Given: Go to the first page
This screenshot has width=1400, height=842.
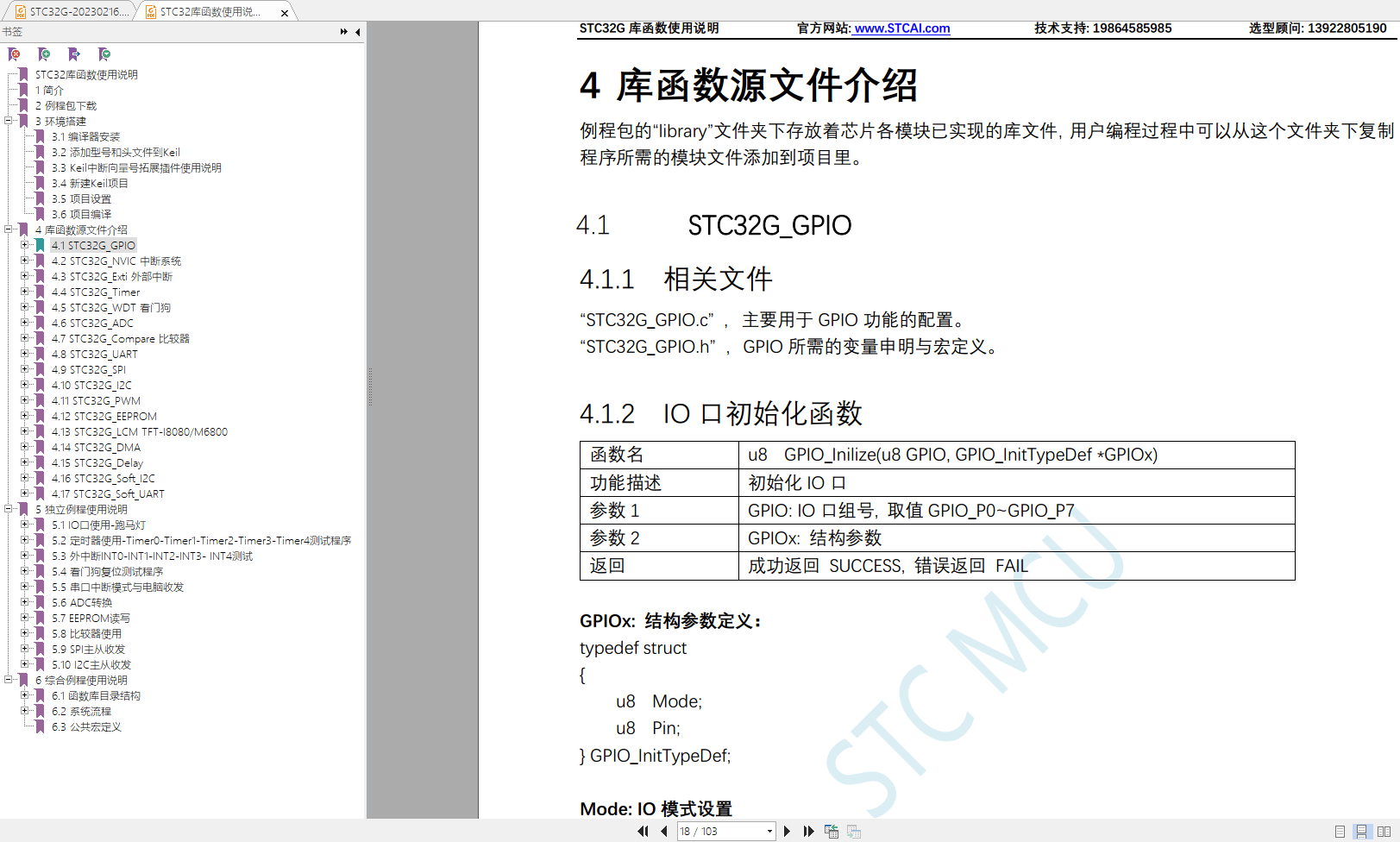Looking at the screenshot, I should tap(643, 832).
